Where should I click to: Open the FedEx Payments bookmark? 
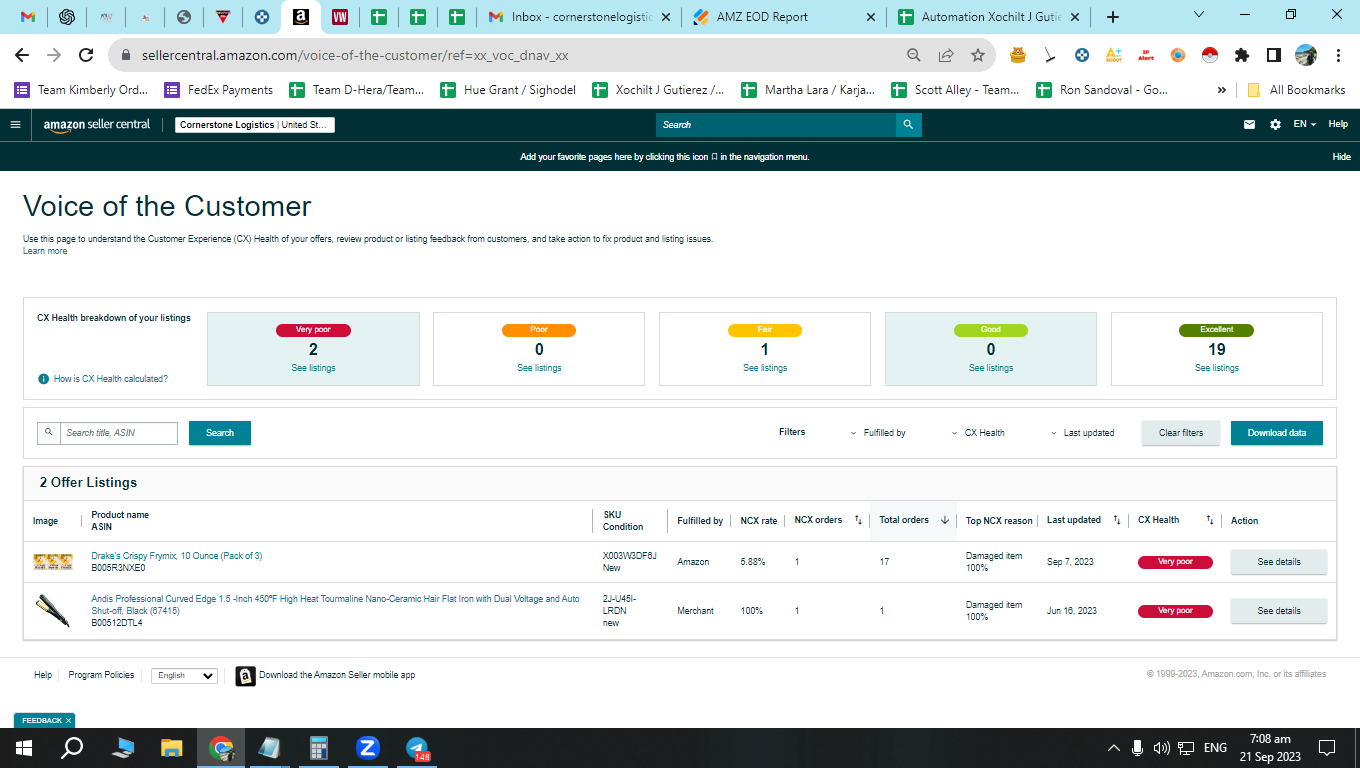coord(218,90)
